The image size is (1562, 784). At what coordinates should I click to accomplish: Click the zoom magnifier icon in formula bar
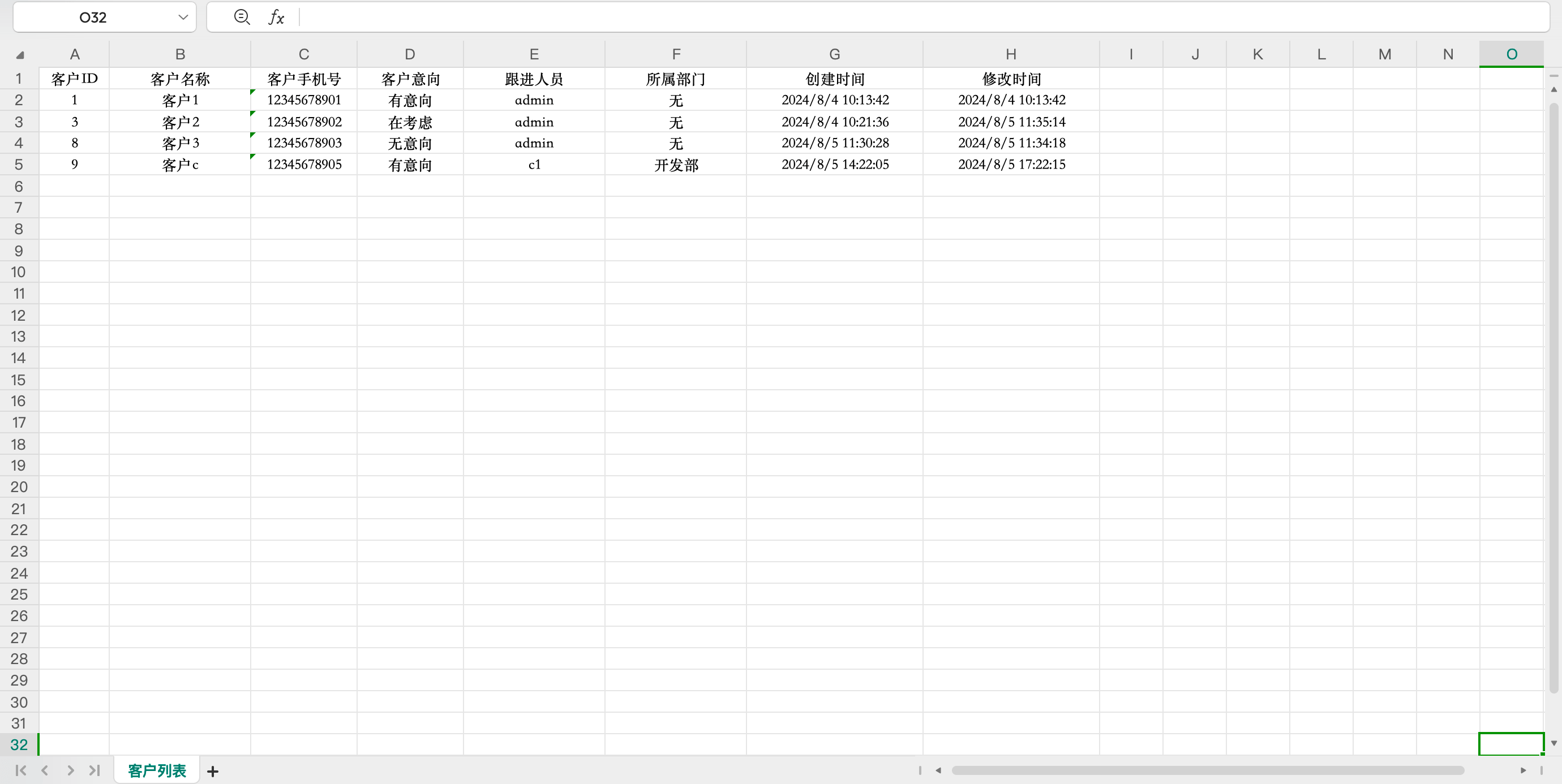(x=242, y=17)
